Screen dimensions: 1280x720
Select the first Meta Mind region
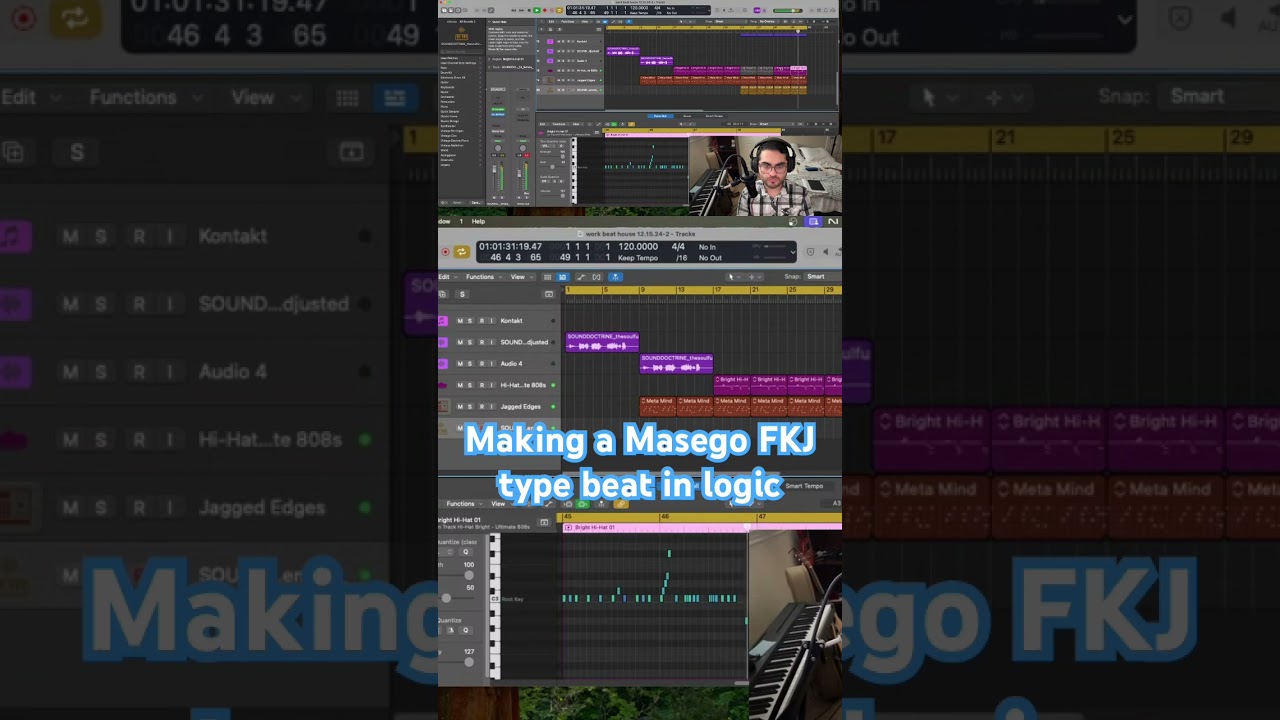[x=658, y=406]
